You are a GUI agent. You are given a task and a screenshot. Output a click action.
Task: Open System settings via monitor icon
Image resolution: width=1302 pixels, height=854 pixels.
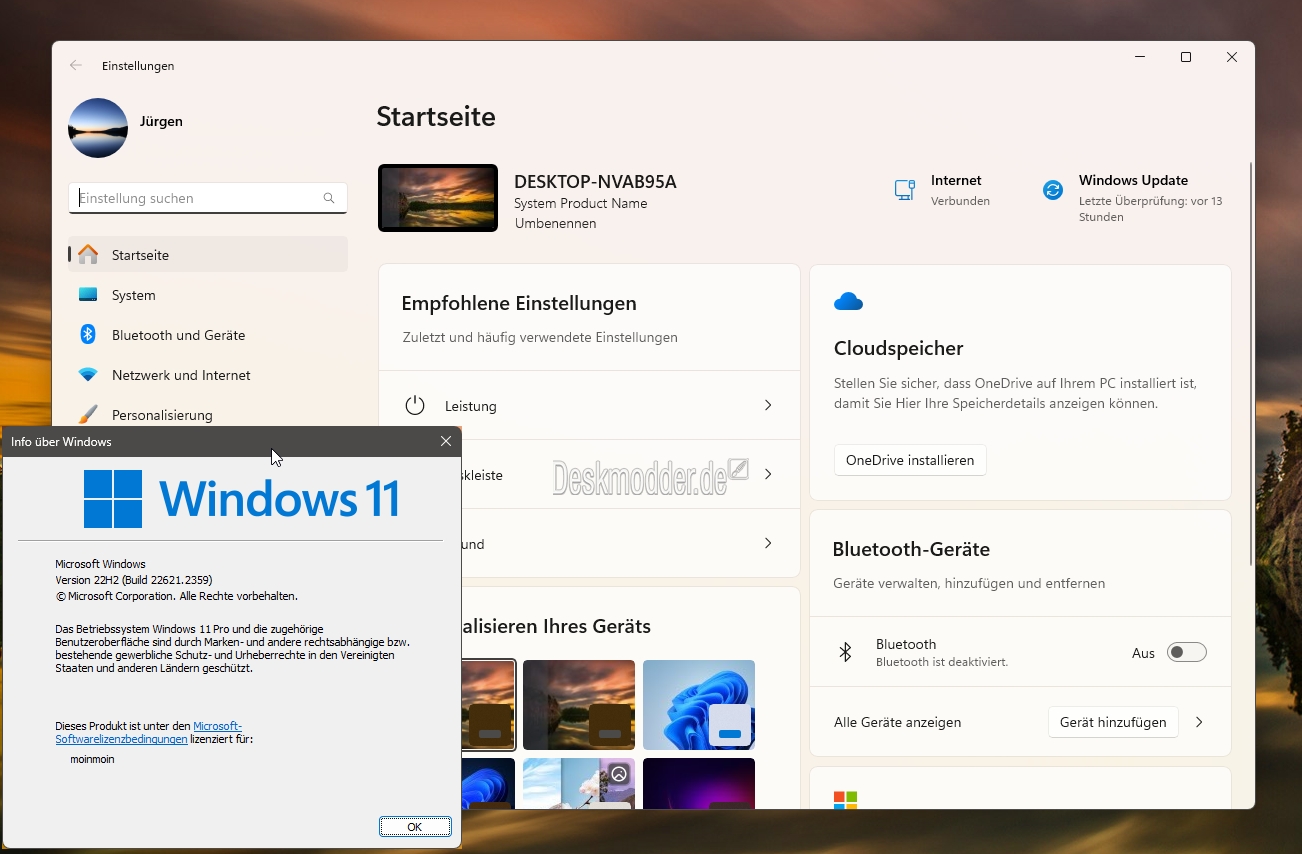pyautogui.click(x=88, y=294)
